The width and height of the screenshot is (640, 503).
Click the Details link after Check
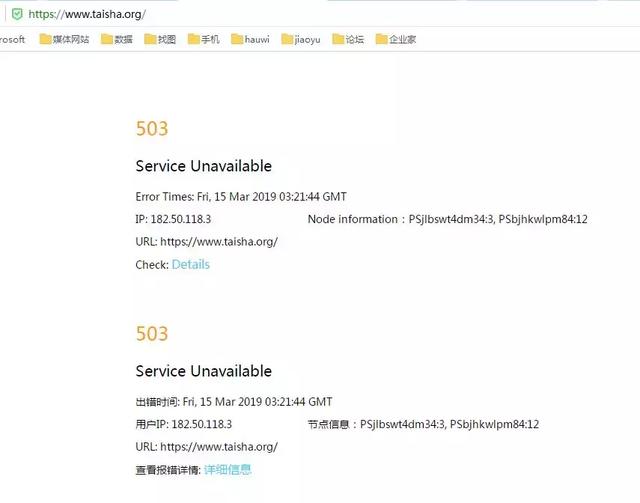click(191, 265)
